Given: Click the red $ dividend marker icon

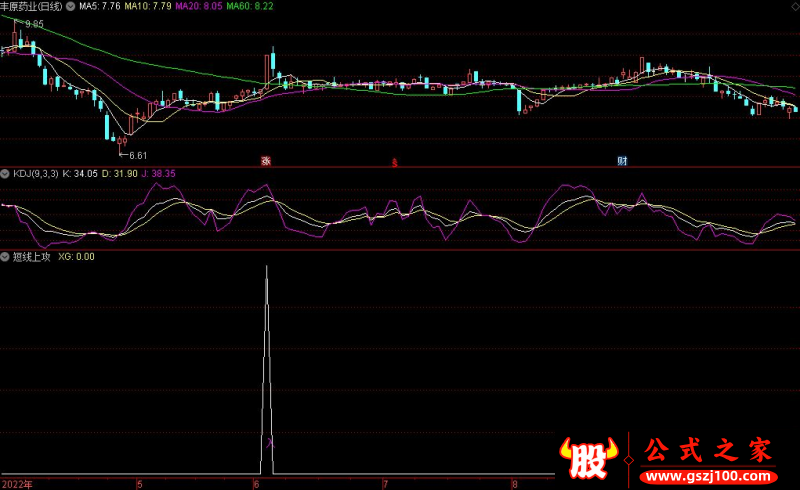Looking at the screenshot, I should [x=395, y=161].
